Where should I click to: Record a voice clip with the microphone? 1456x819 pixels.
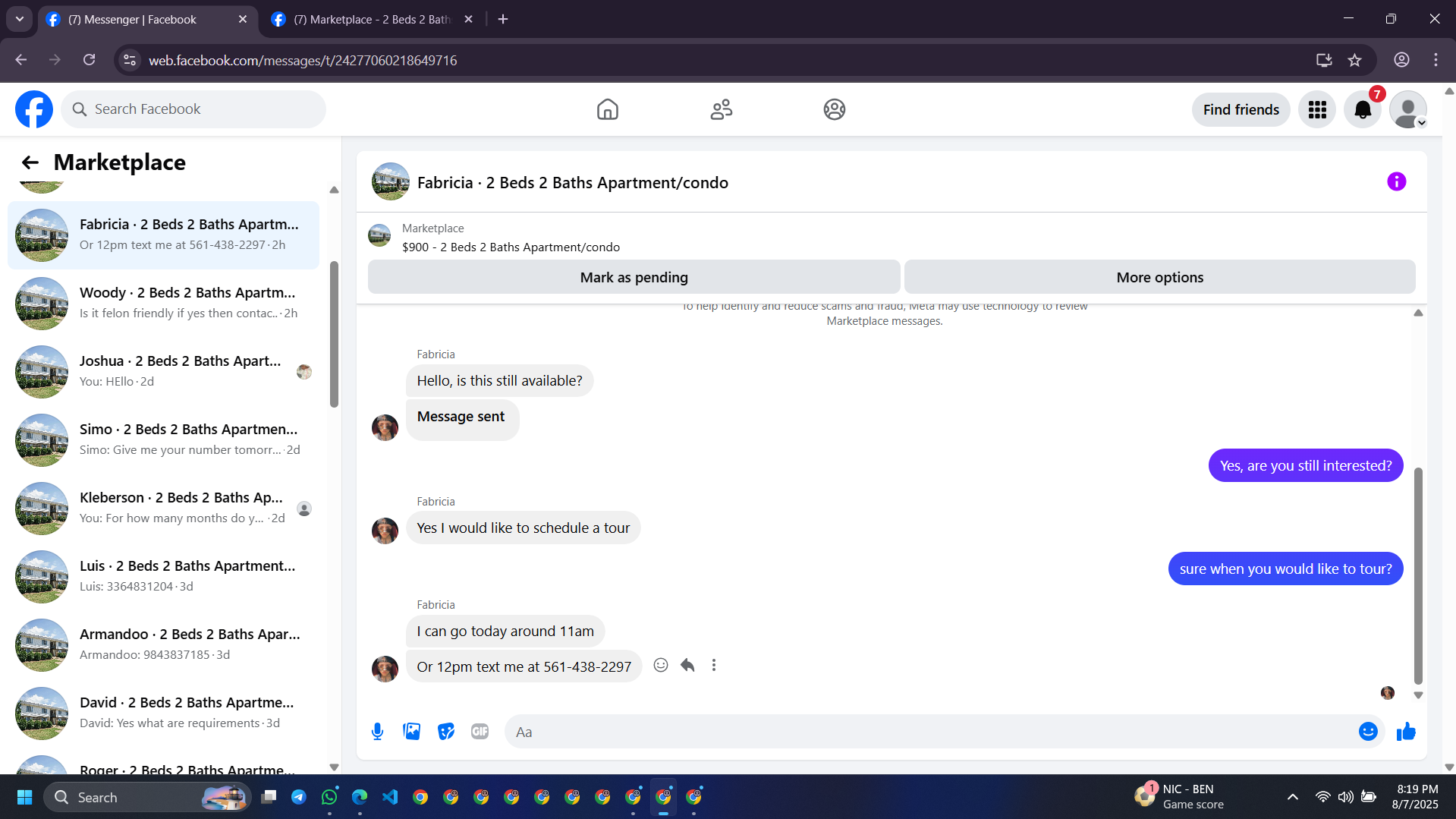click(378, 732)
